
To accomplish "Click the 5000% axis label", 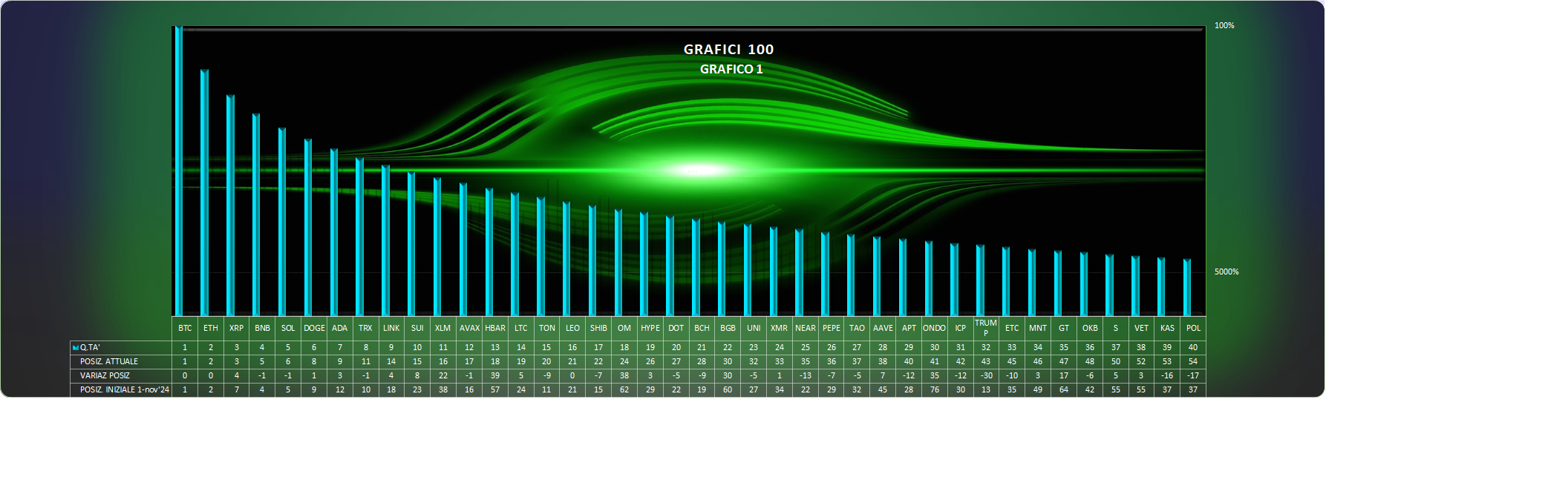I will (1226, 272).
